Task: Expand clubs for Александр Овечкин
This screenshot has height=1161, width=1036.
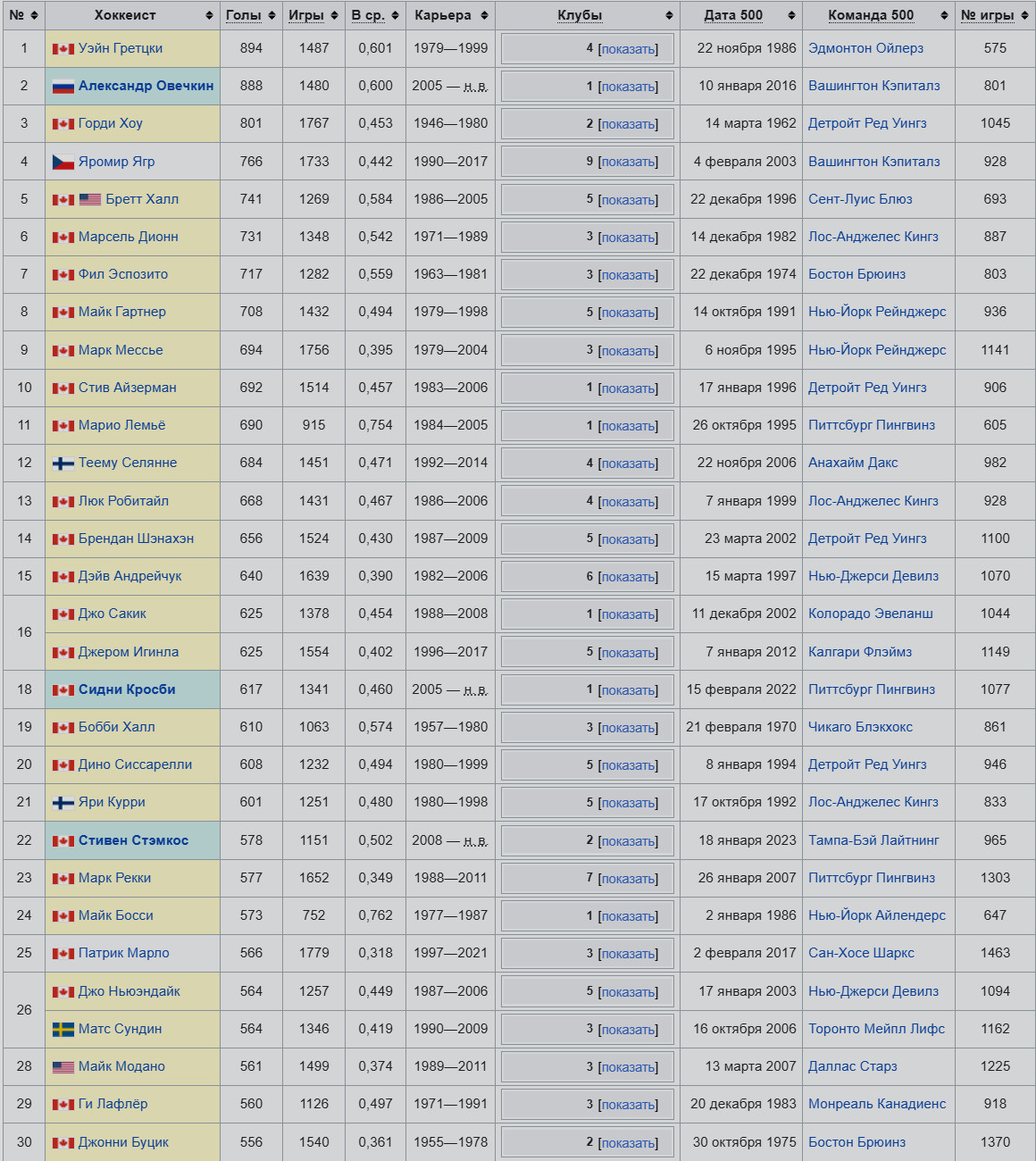Action: coord(628,87)
